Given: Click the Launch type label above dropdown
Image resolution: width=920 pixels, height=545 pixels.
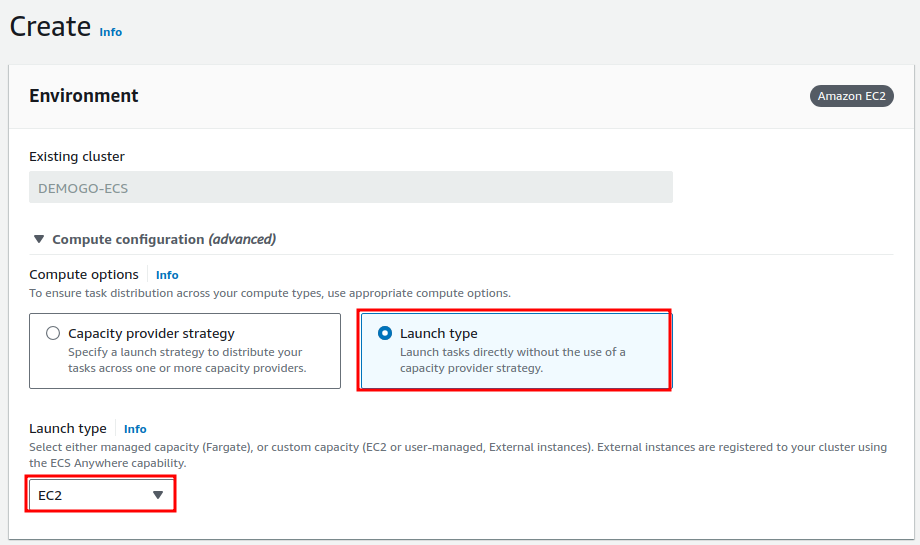Looking at the screenshot, I should (x=68, y=429).
